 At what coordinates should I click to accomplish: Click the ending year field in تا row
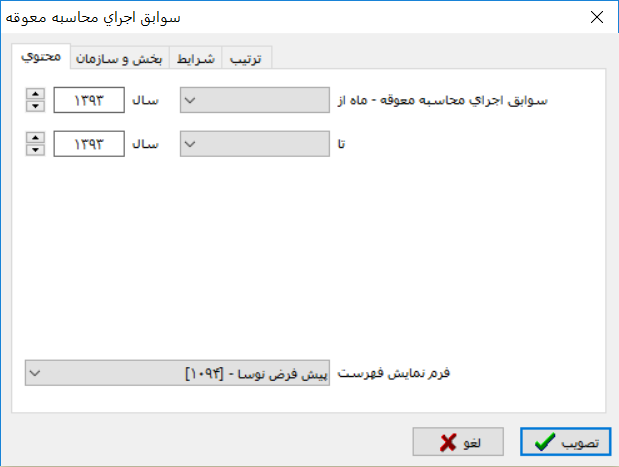[89, 144]
